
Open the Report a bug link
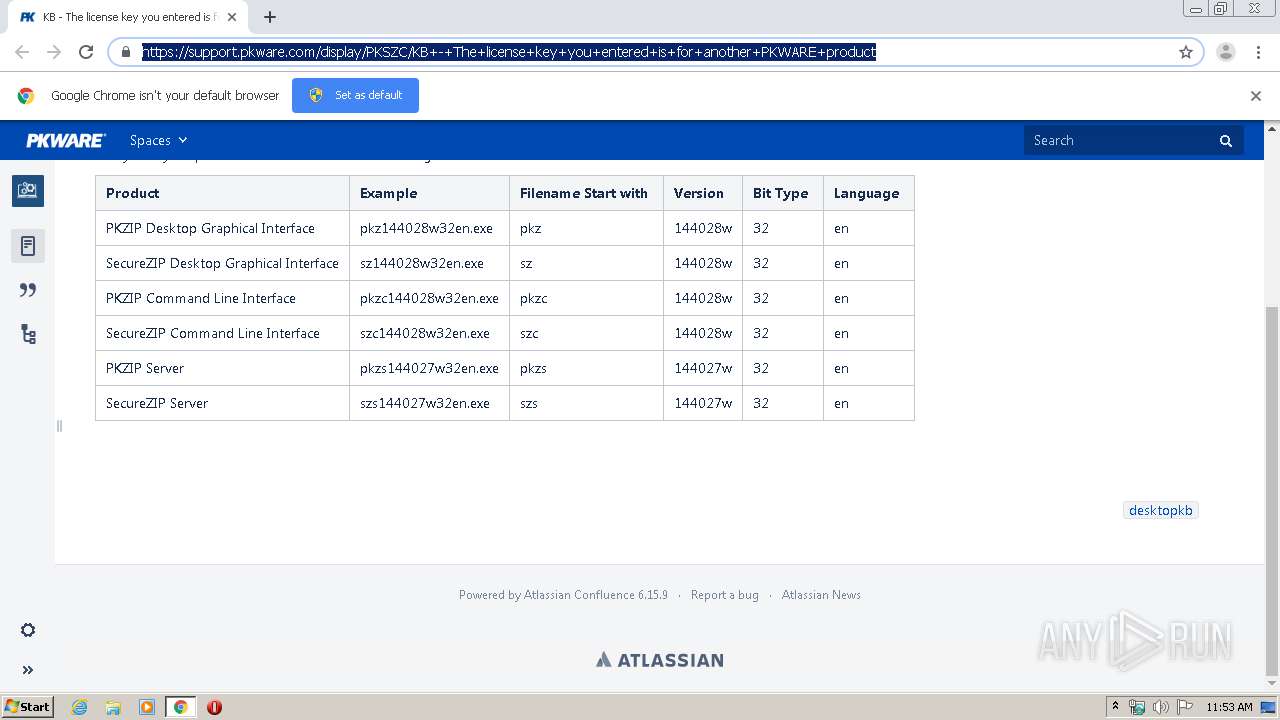(725, 595)
